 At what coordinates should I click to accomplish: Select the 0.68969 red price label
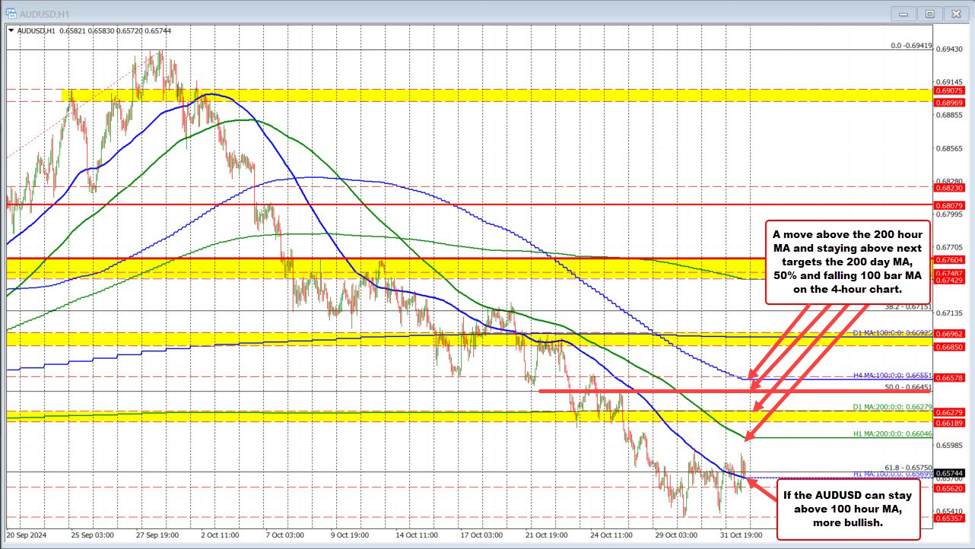click(950, 102)
